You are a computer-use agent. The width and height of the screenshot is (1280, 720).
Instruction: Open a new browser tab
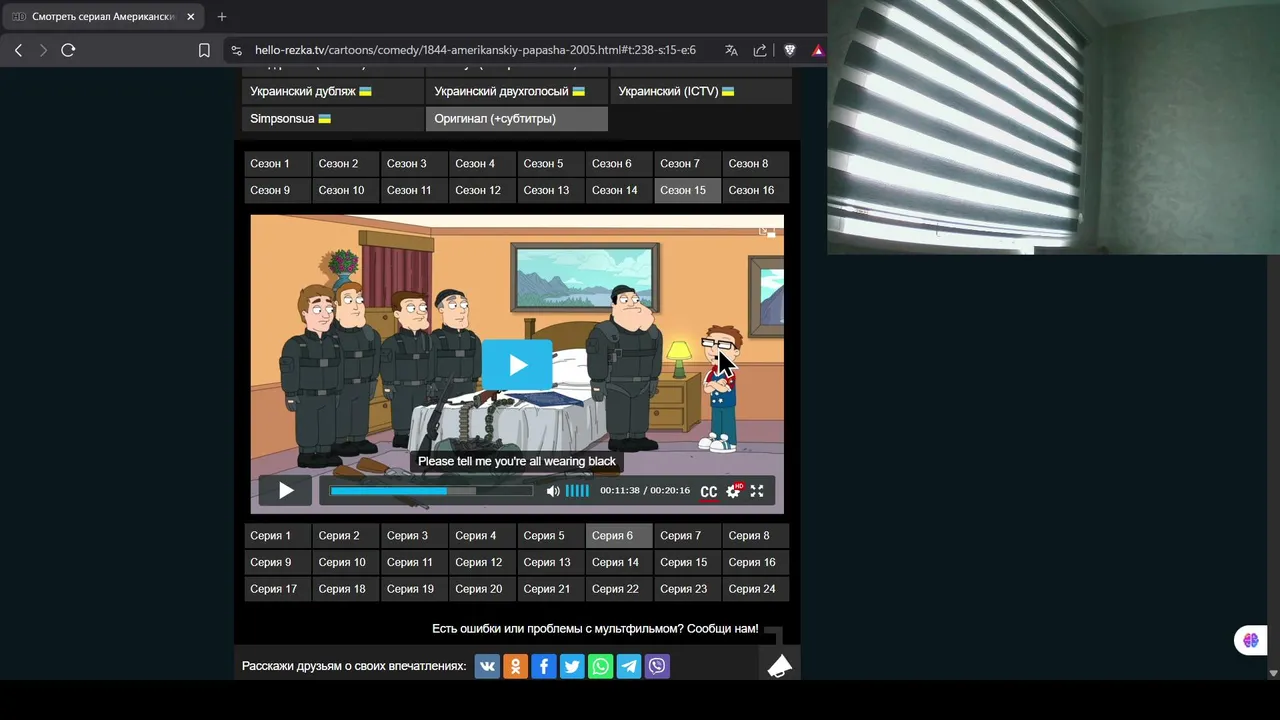pyautogui.click(x=222, y=16)
